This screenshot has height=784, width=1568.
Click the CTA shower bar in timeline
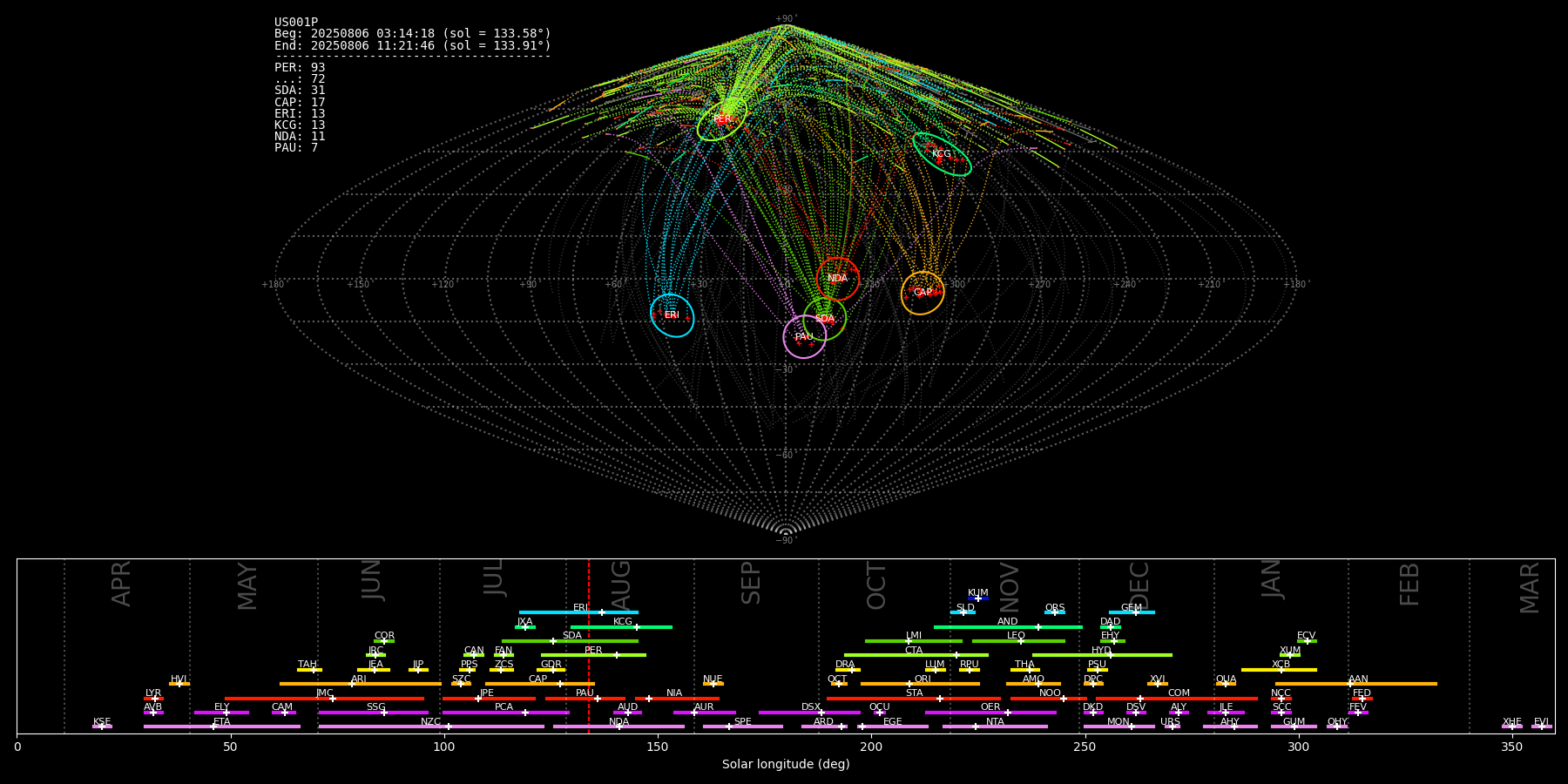pos(916,655)
